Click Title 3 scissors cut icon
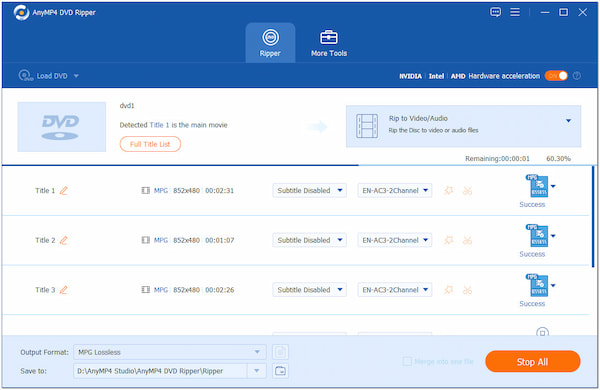600x390 pixels. click(467, 290)
